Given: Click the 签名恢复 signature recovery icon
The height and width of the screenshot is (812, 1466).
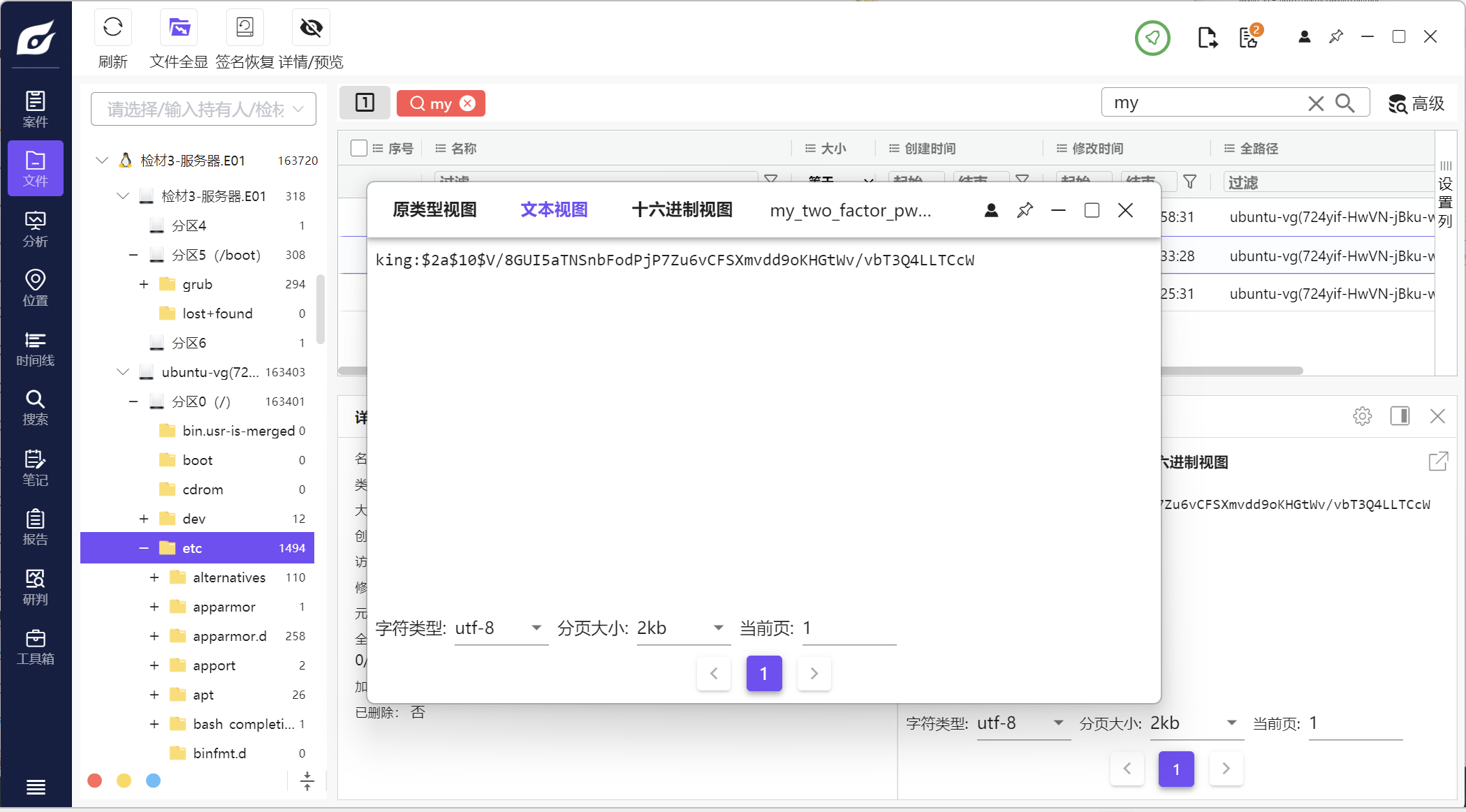Looking at the screenshot, I should click(244, 27).
